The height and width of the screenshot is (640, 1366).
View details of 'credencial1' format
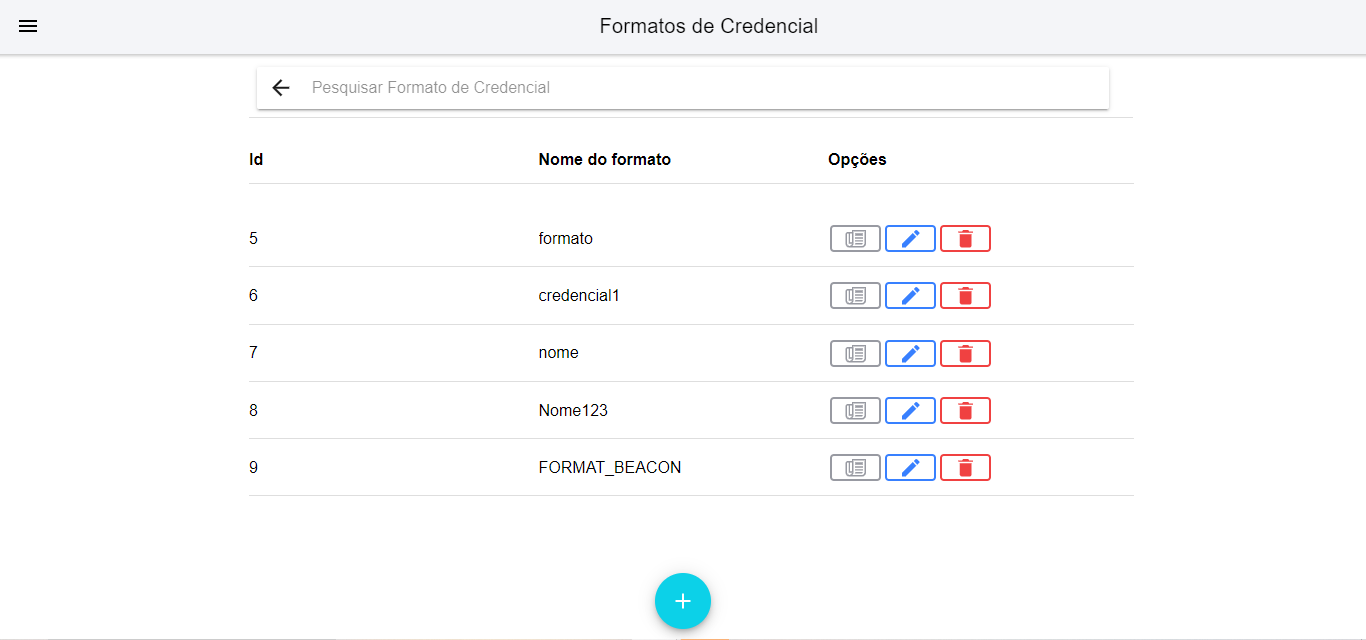tap(855, 296)
